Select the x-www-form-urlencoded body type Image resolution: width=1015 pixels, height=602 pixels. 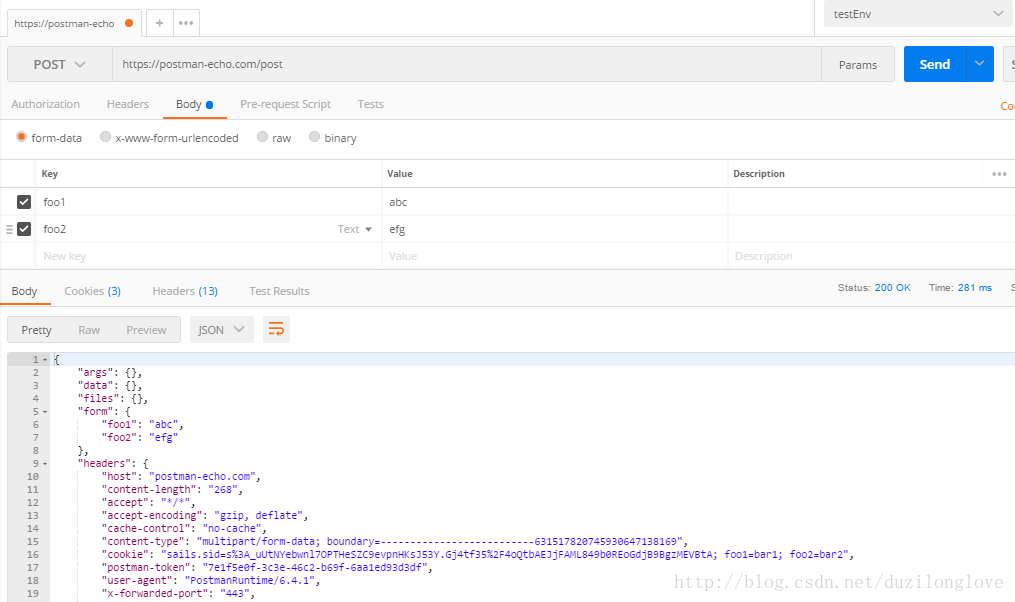click(x=106, y=138)
